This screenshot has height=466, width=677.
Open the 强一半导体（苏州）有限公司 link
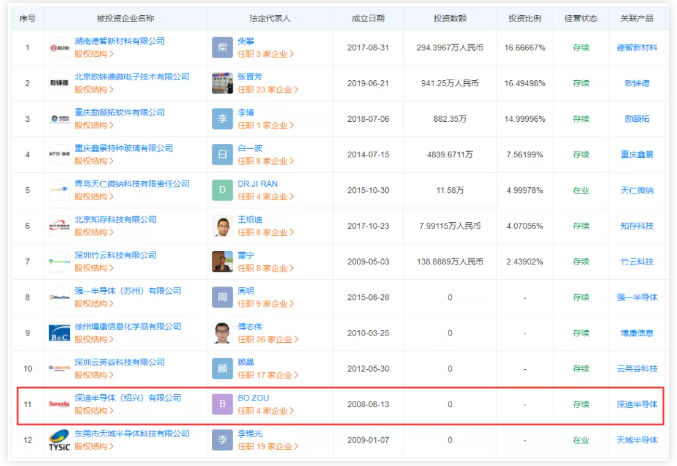128,291
